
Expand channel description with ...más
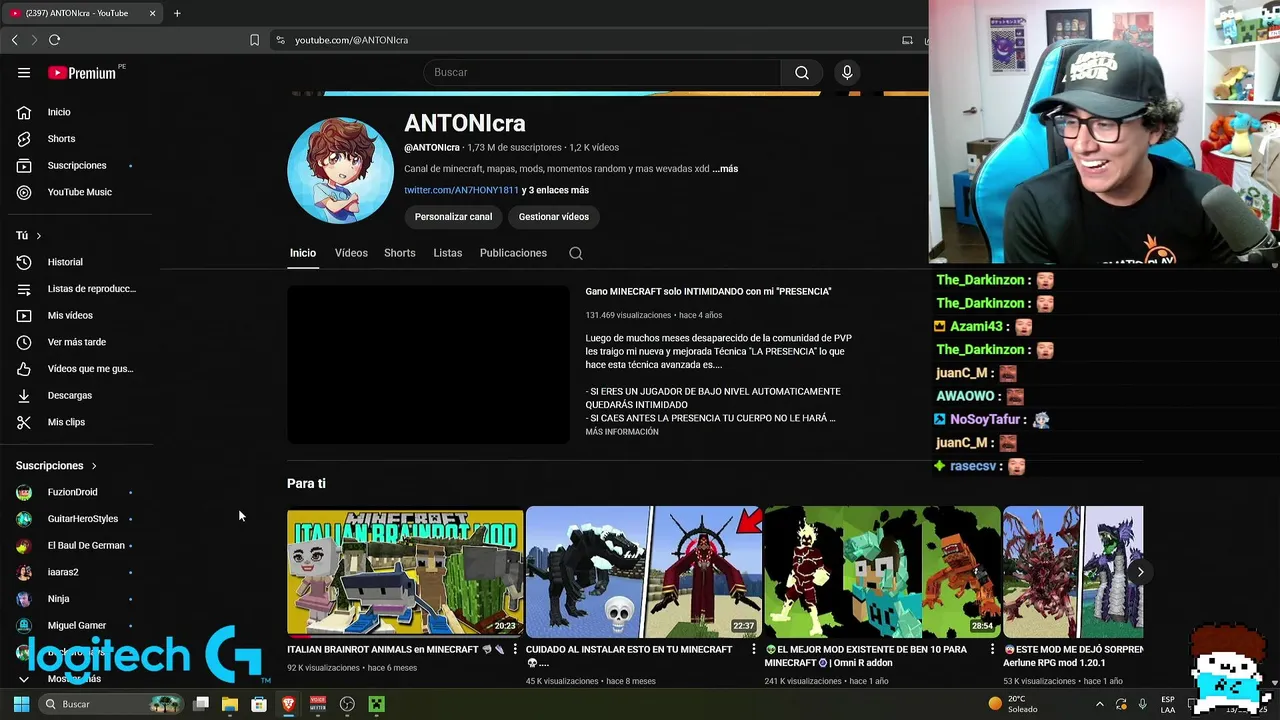[725, 169]
